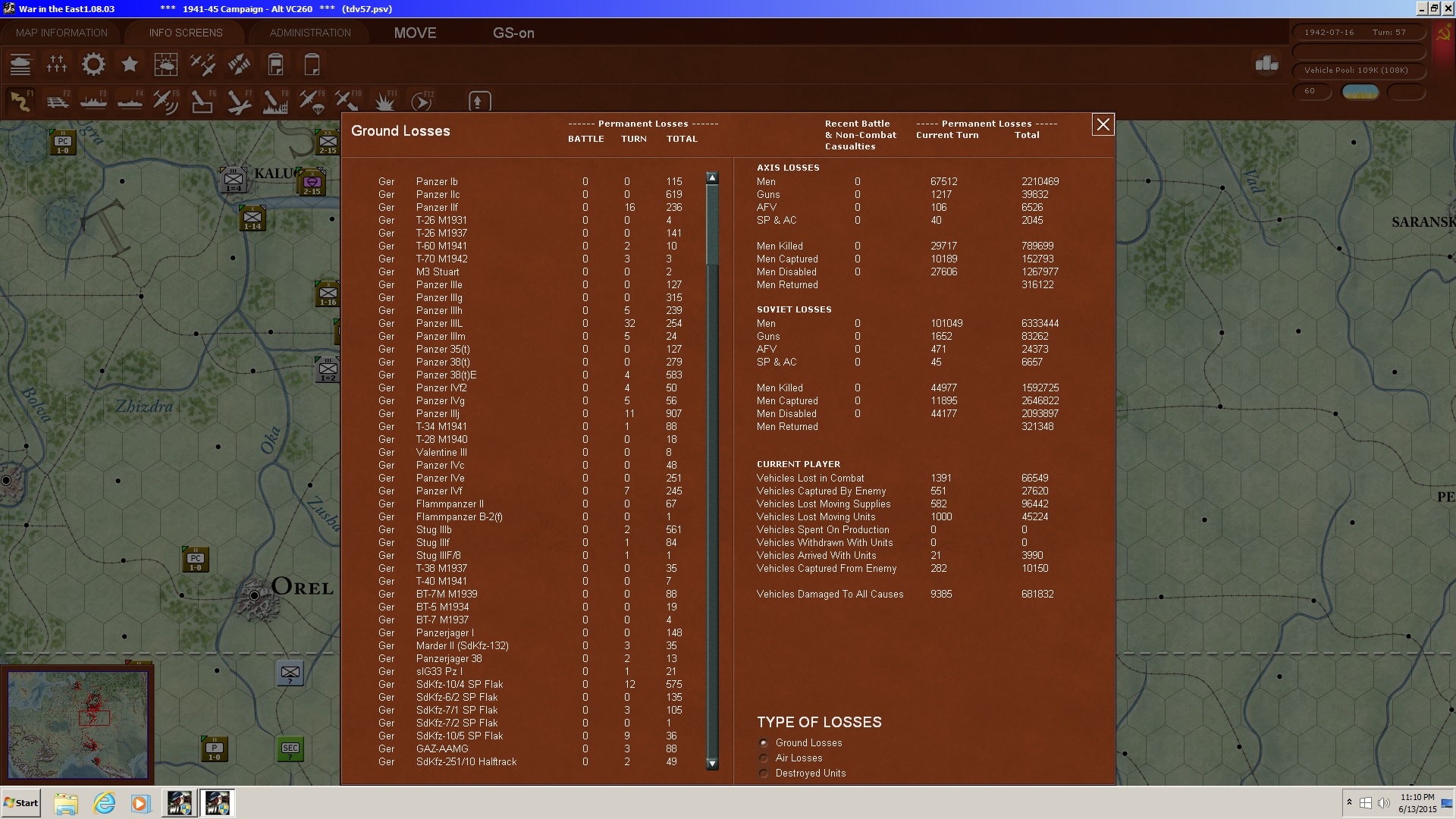Image resolution: width=1456 pixels, height=819 pixels.
Task: Click the losses list scroll-up arrow
Action: (712, 177)
